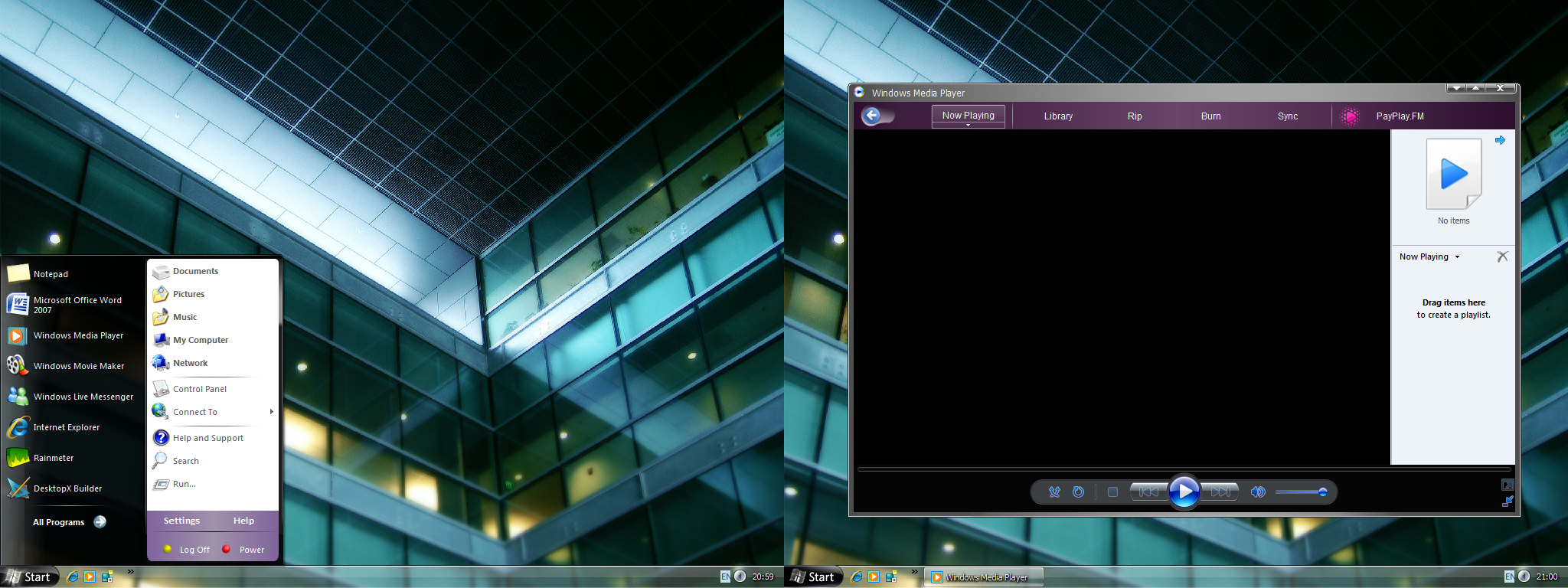Switch to the Library tab

pyautogui.click(x=1058, y=116)
